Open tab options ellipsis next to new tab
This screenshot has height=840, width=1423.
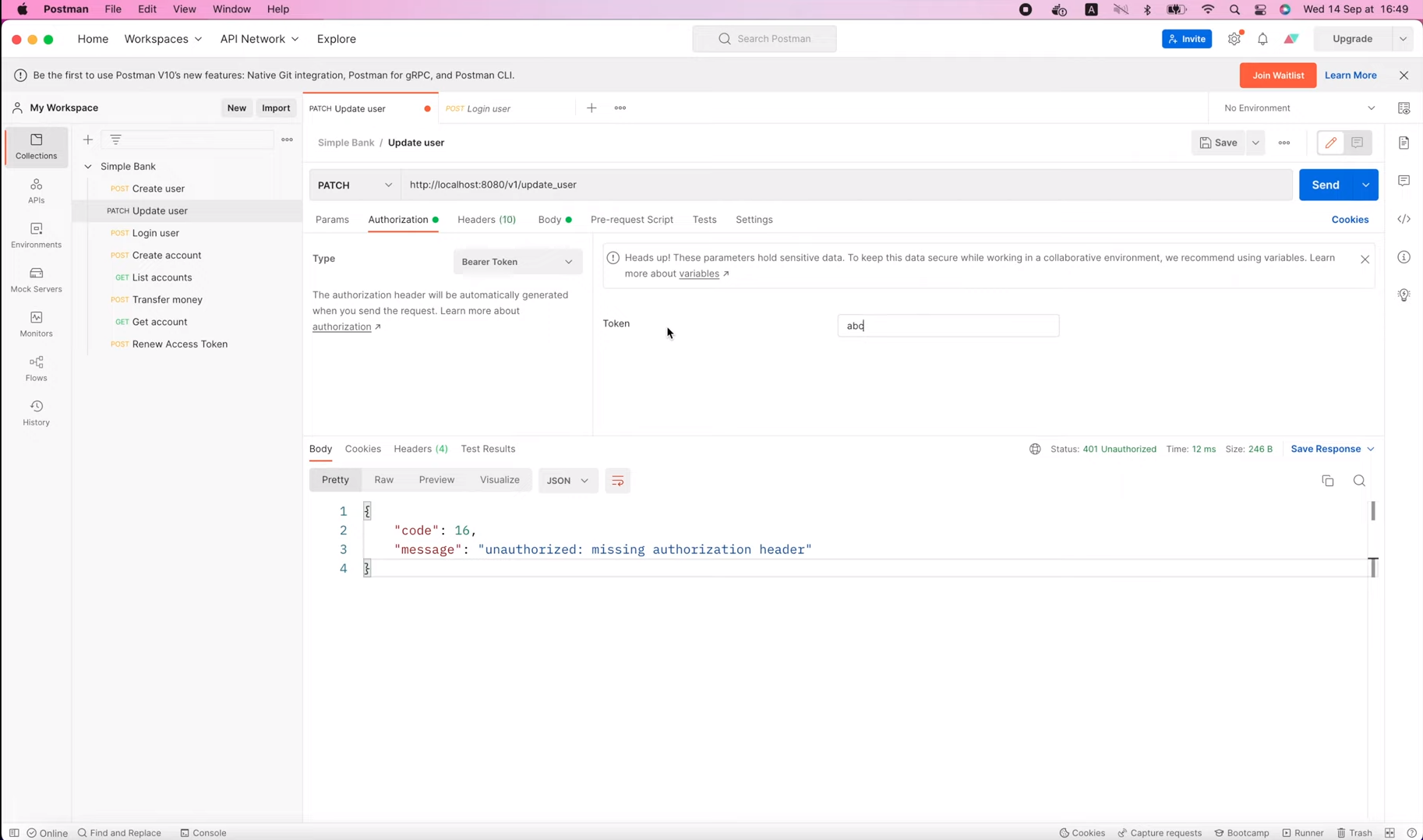pyautogui.click(x=620, y=108)
